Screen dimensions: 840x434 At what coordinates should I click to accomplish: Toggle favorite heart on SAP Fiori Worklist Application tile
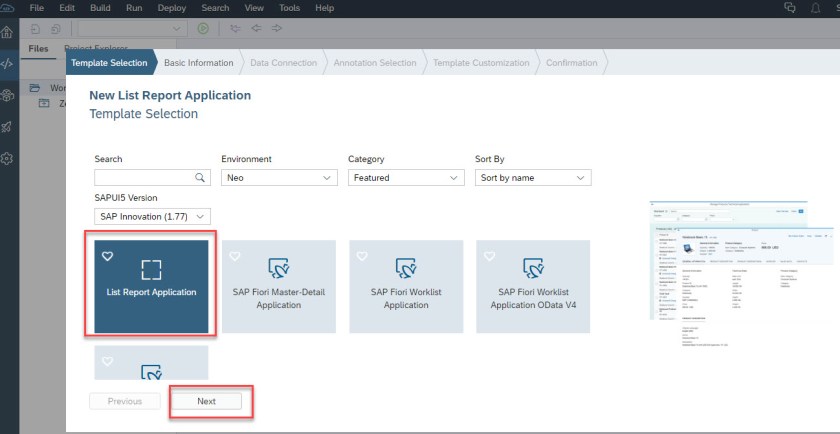click(362, 256)
